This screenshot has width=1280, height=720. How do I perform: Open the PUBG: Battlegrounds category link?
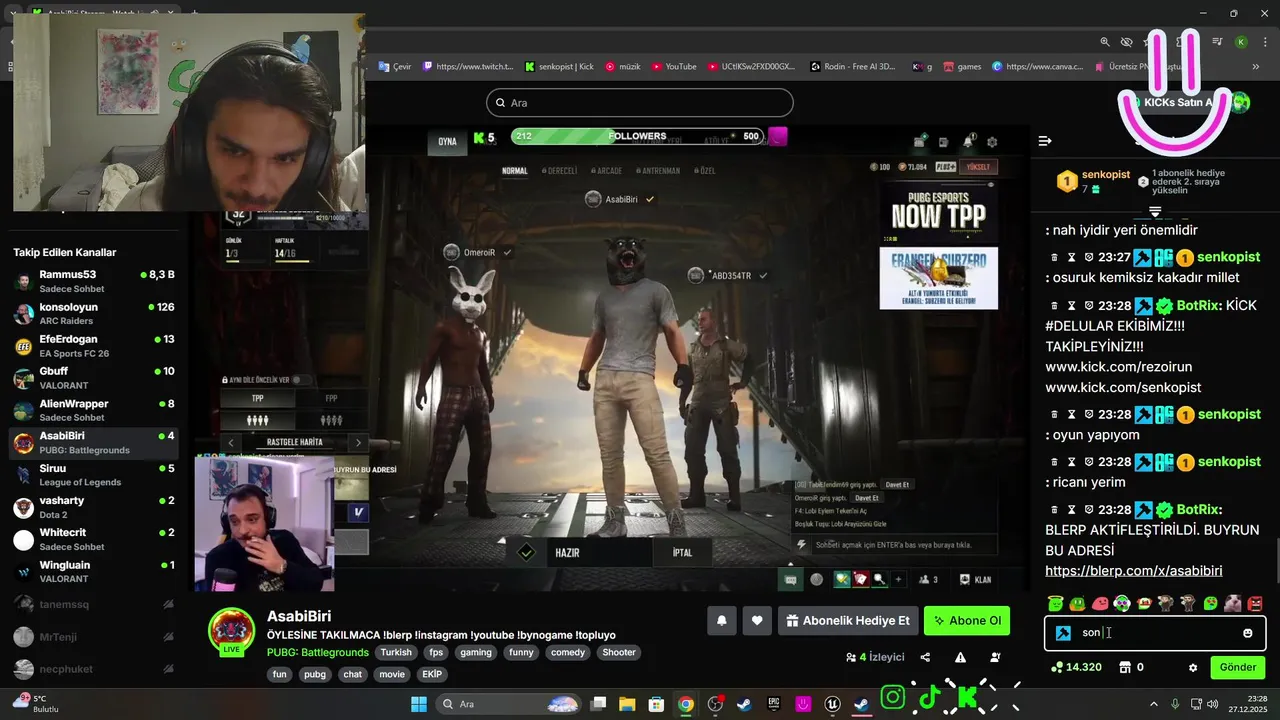pos(317,652)
